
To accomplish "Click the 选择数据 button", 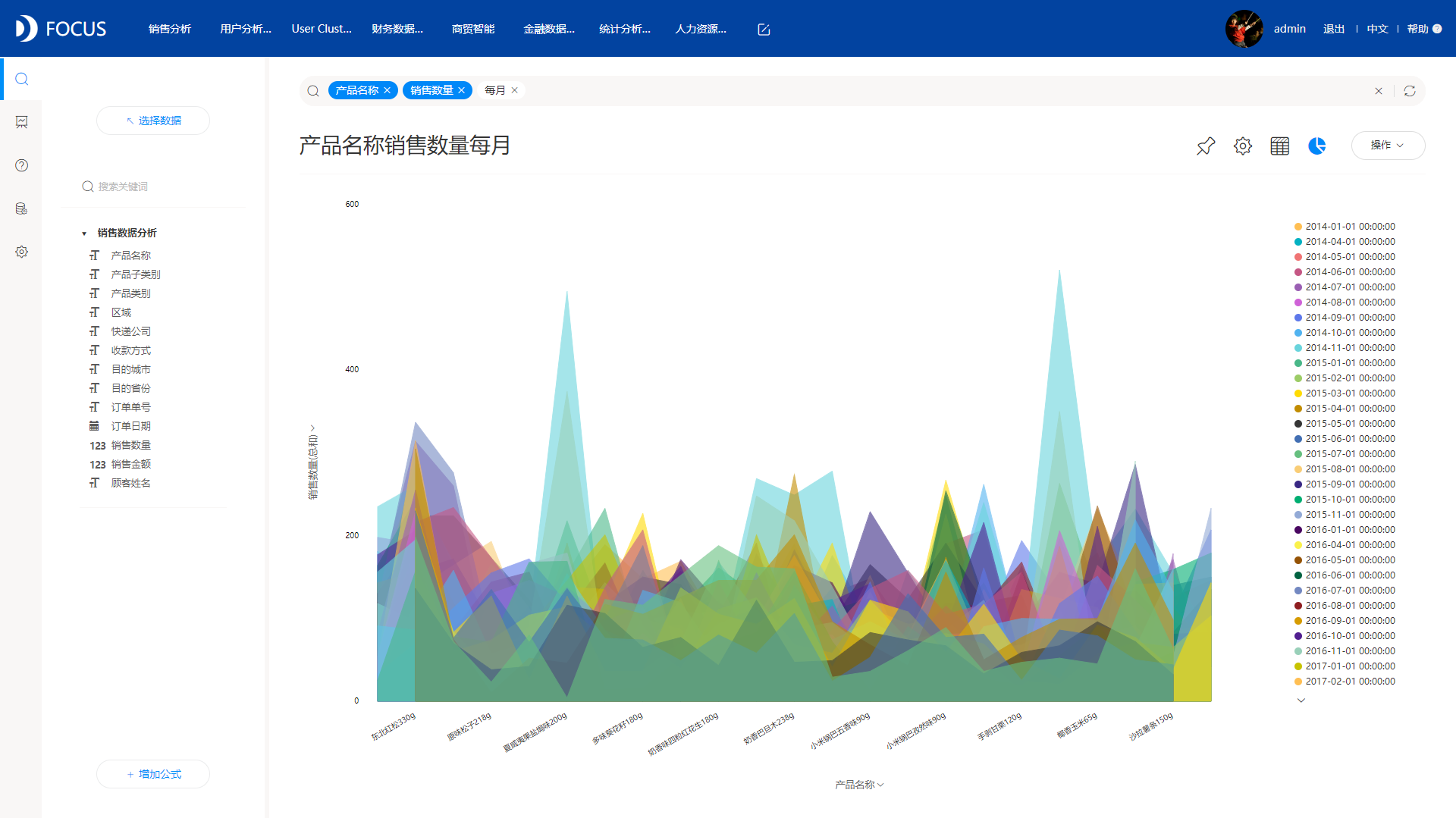I will (x=153, y=121).
